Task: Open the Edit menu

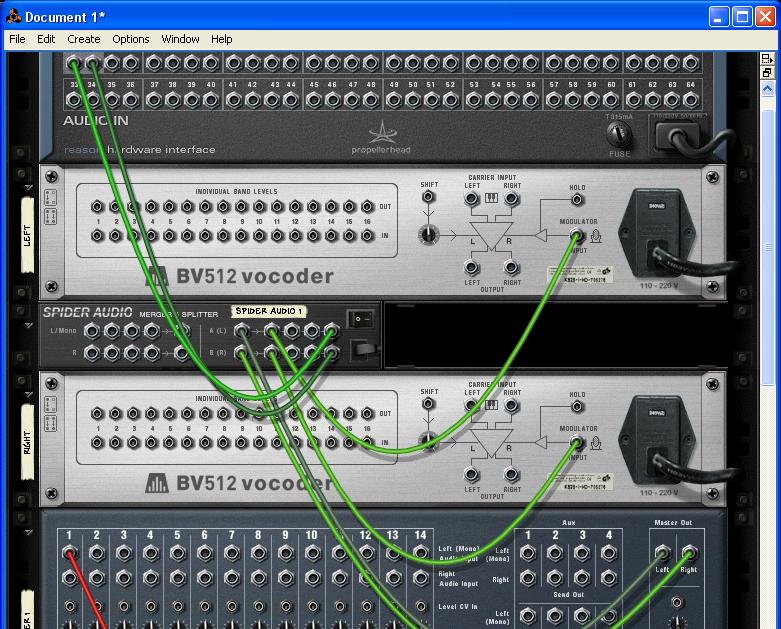Action: 46,39
